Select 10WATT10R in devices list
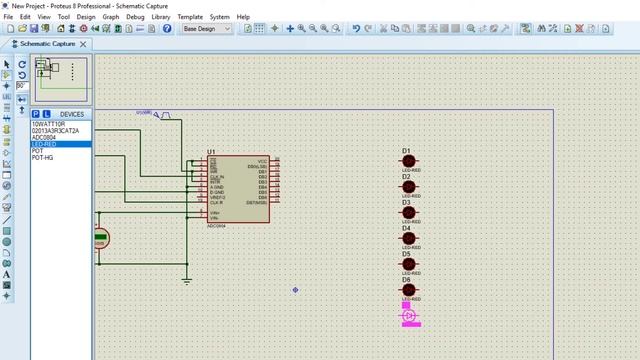The image size is (640, 360). pos(61,124)
